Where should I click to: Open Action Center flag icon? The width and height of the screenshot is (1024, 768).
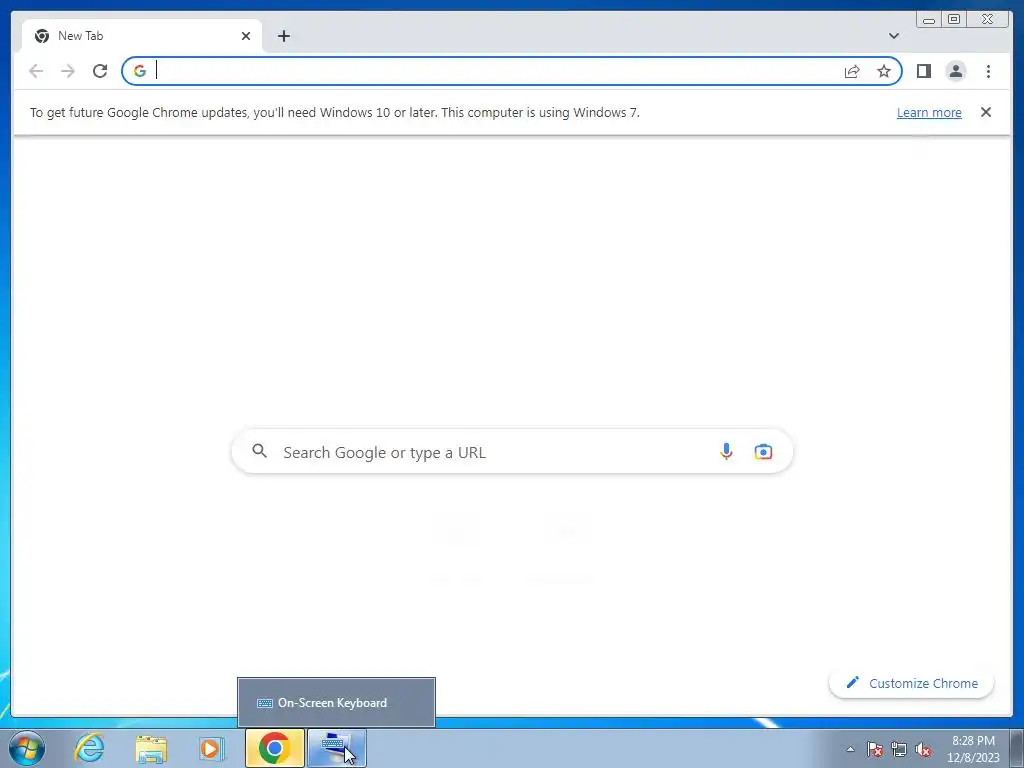click(875, 749)
